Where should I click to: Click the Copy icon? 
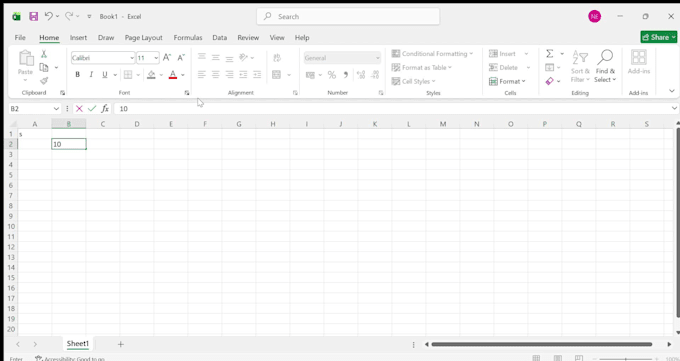coord(44,67)
